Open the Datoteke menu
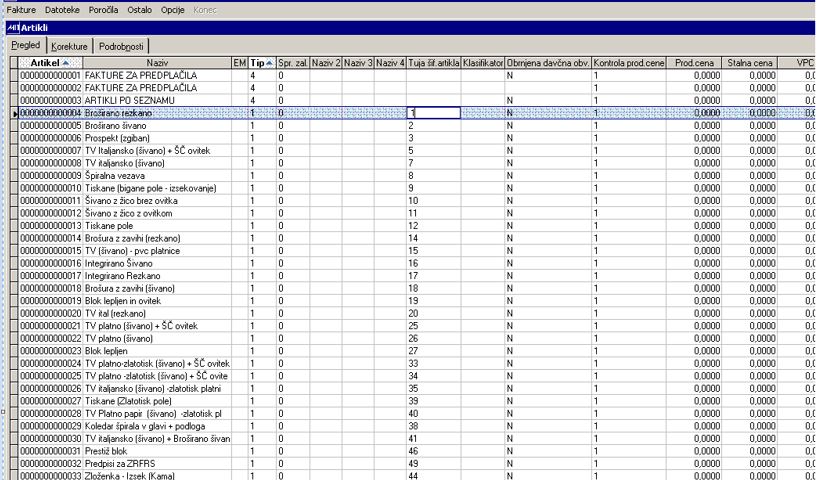 click(x=62, y=10)
